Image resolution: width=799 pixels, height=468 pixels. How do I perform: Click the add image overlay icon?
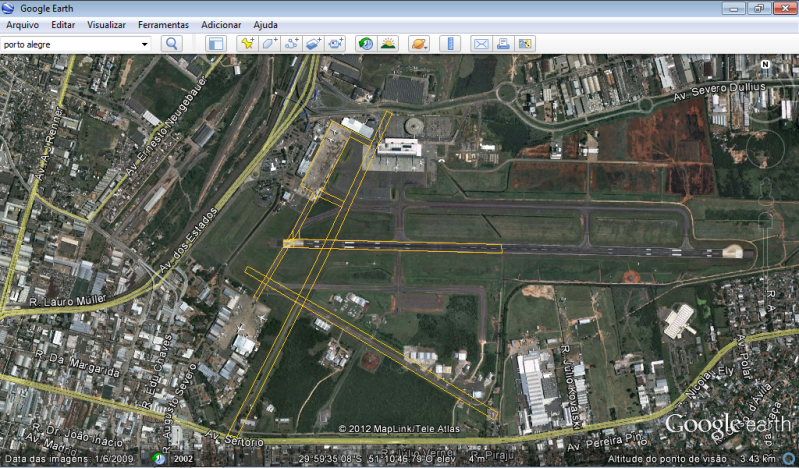tap(313, 44)
